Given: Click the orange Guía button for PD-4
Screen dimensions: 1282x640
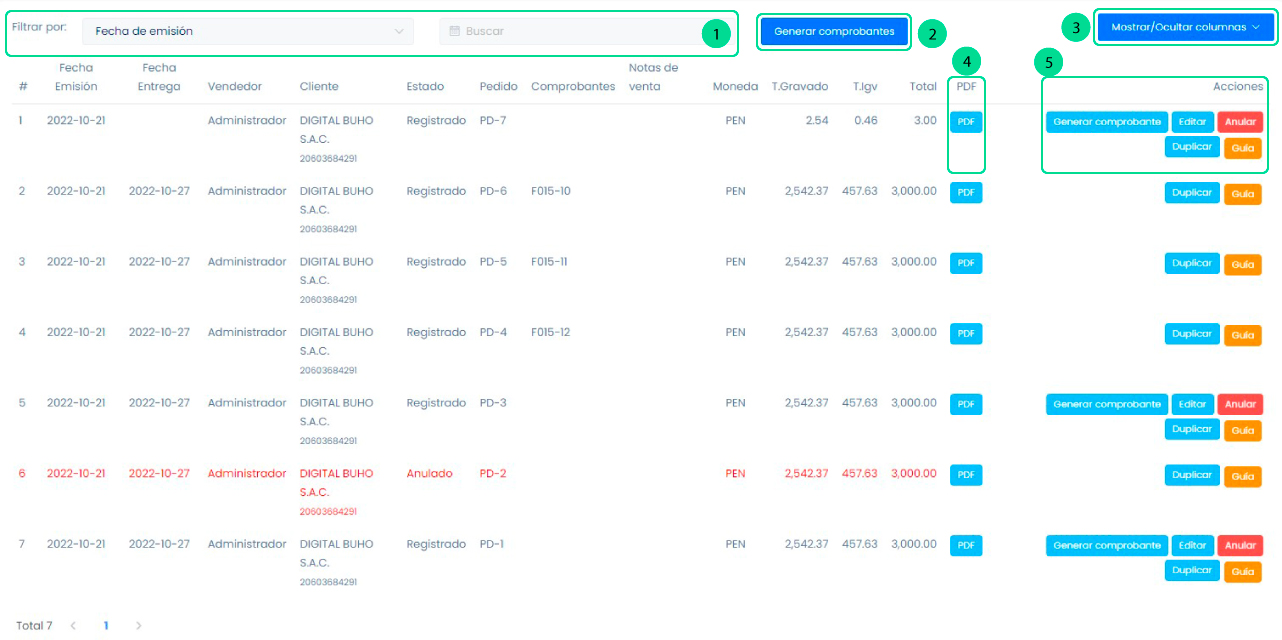Looking at the screenshot, I should pyautogui.click(x=1243, y=336).
